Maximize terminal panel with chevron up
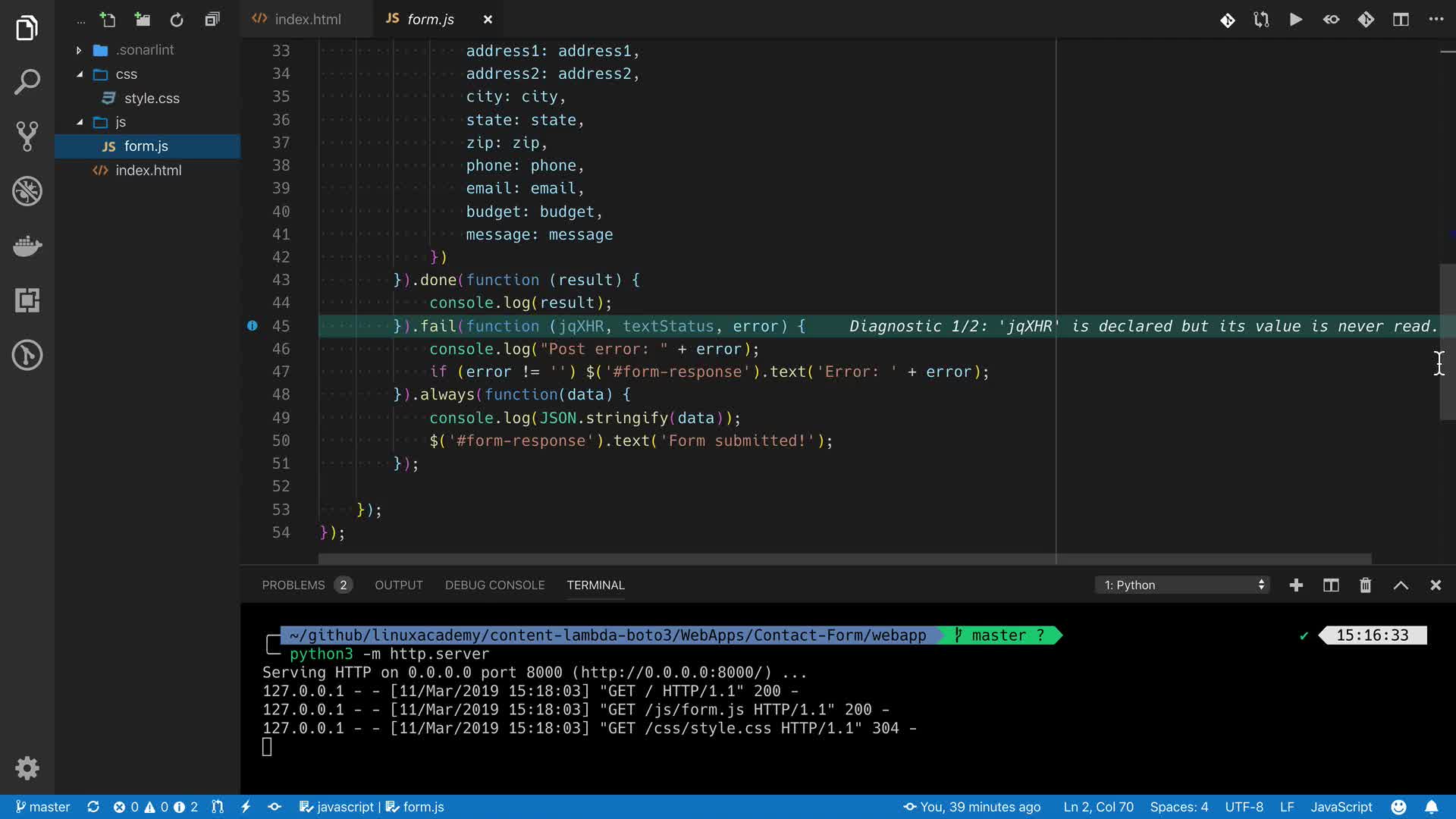The height and width of the screenshot is (819, 1456). 1401,585
